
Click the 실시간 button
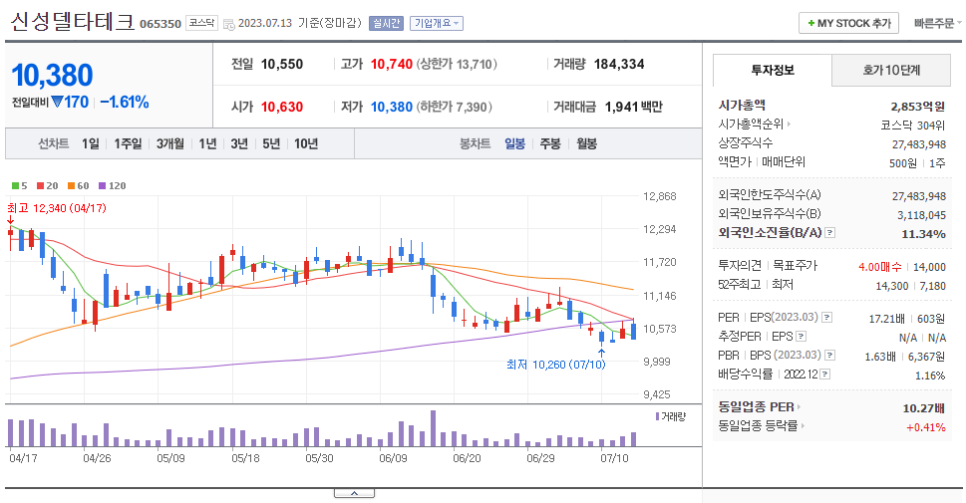pos(386,23)
